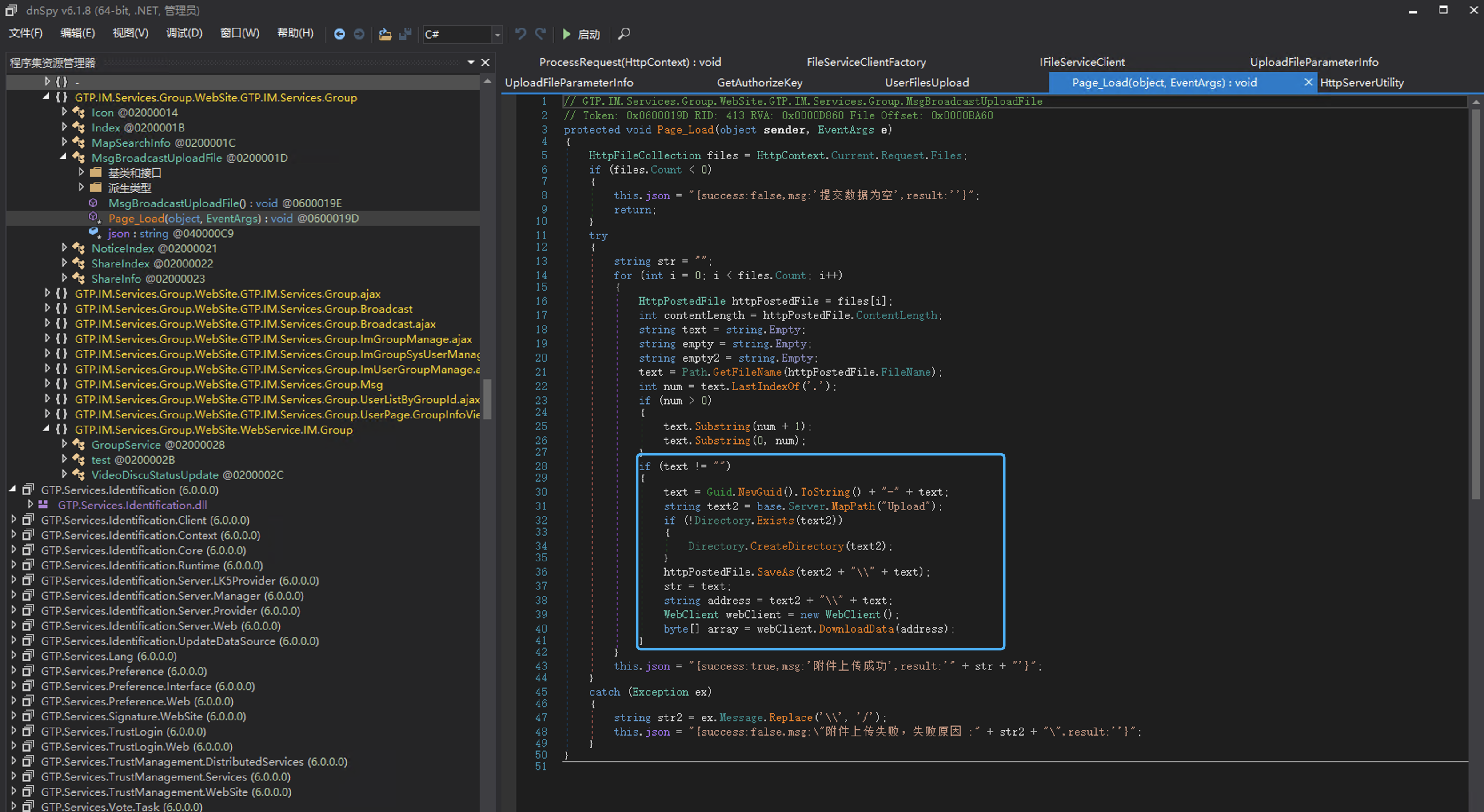
Task: Select the MapSearchInfo tree item
Action: [x=164, y=143]
